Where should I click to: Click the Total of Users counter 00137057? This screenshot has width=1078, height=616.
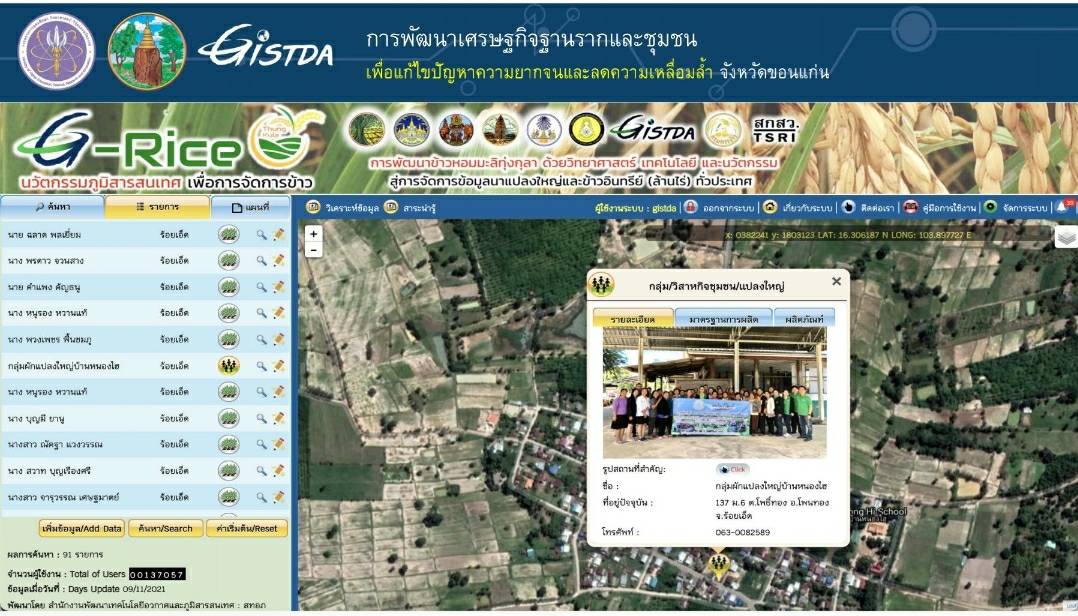(x=157, y=573)
